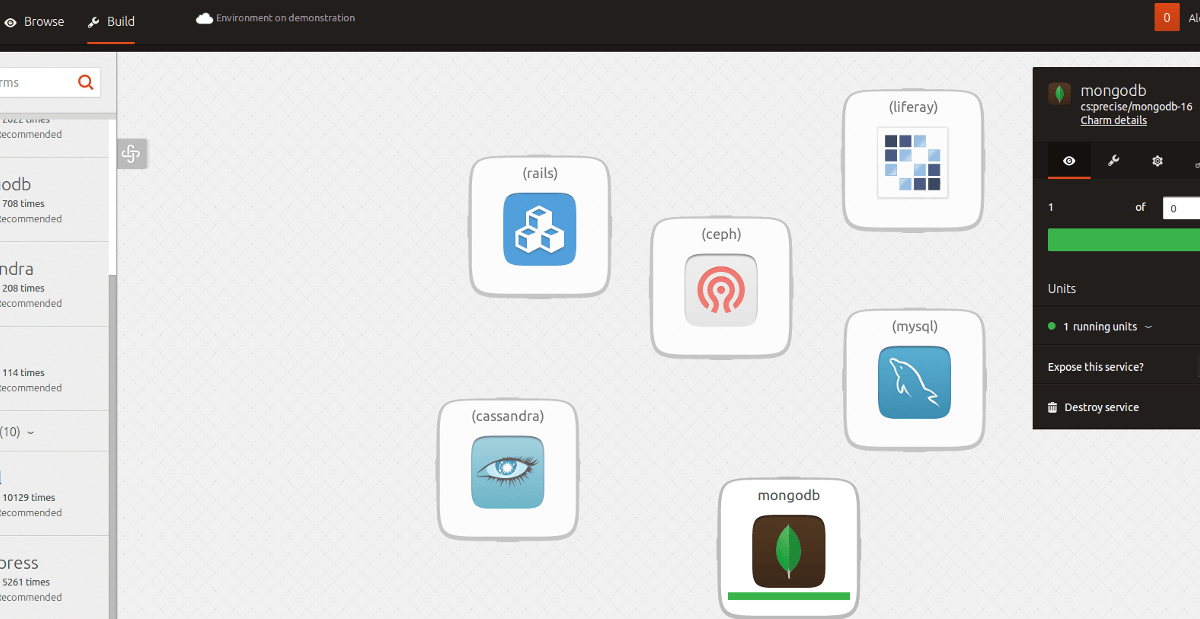Image resolution: width=1200 pixels, height=619 pixels.
Task: Click the cs:precise/mongodb-16 charm ID text
Action: (x=1136, y=106)
